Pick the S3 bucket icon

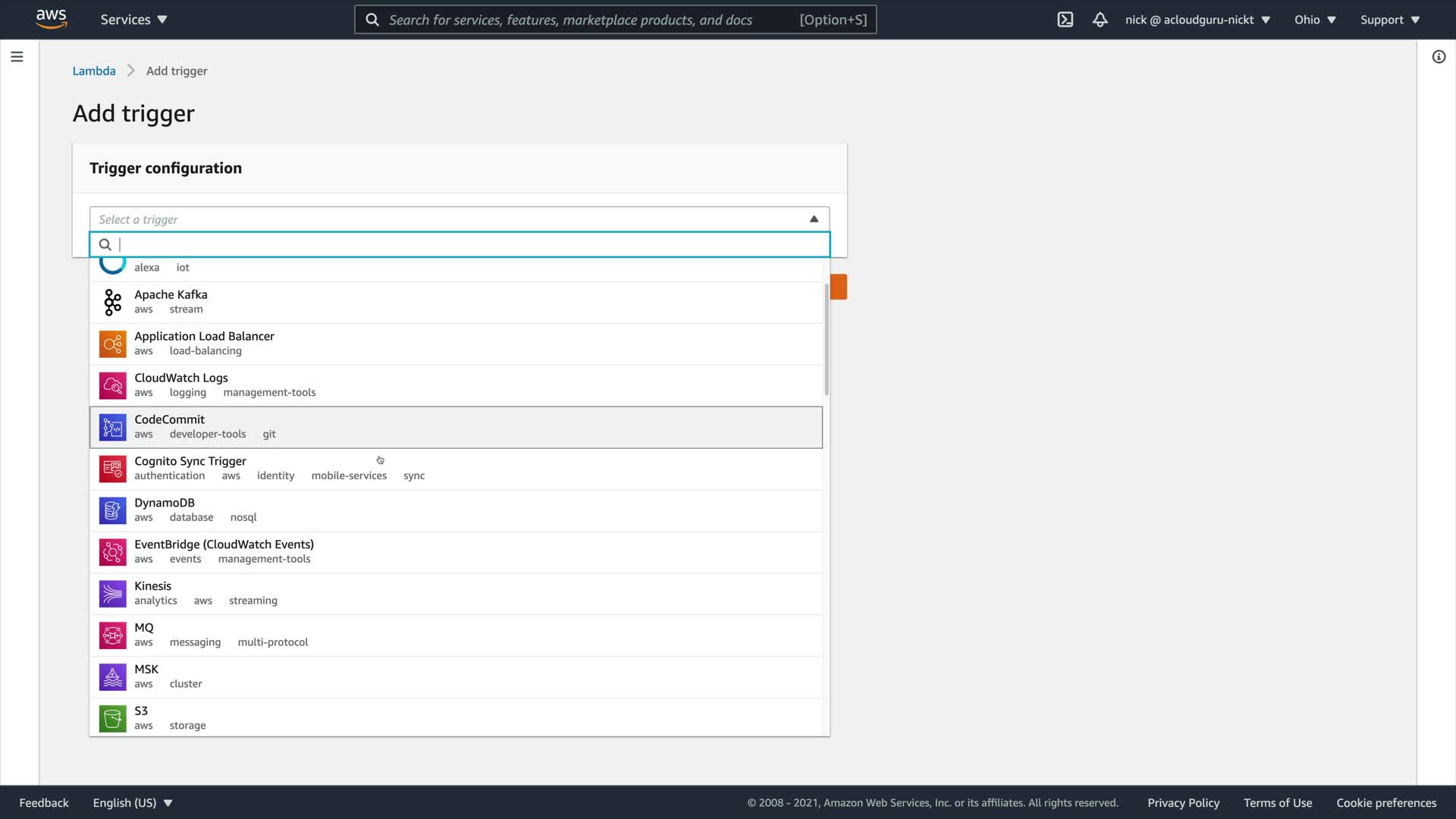(112, 718)
